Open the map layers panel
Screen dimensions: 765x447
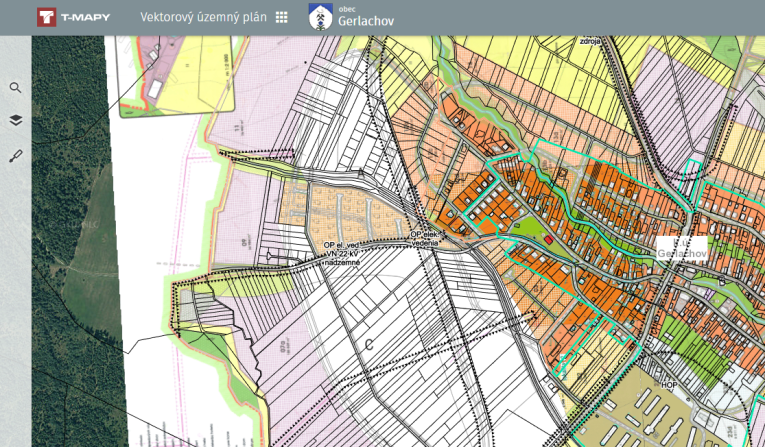pyautogui.click(x=16, y=120)
